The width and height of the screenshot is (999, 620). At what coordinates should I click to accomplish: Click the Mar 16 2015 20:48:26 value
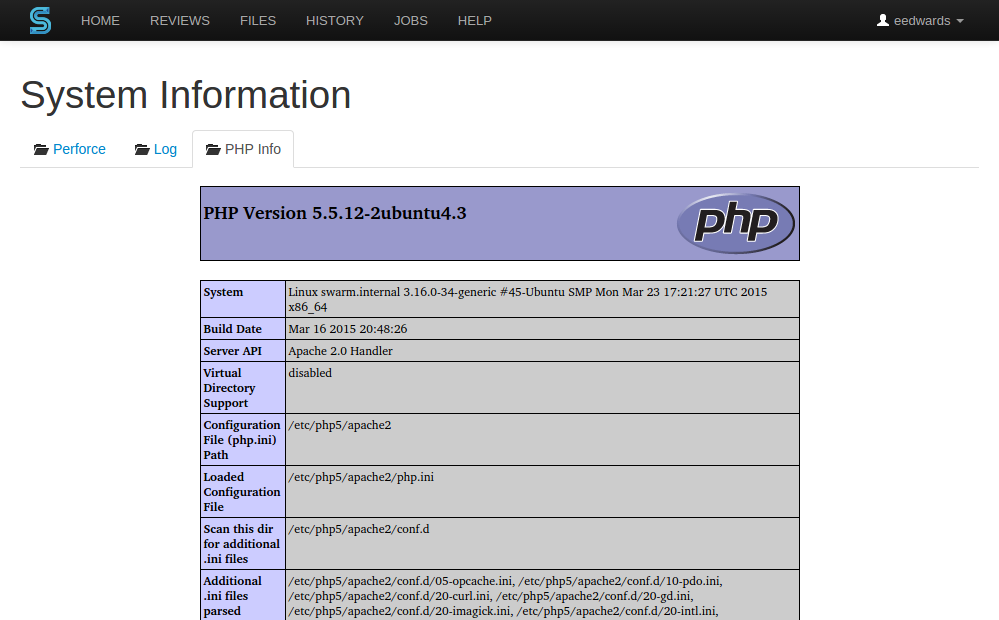coord(542,329)
